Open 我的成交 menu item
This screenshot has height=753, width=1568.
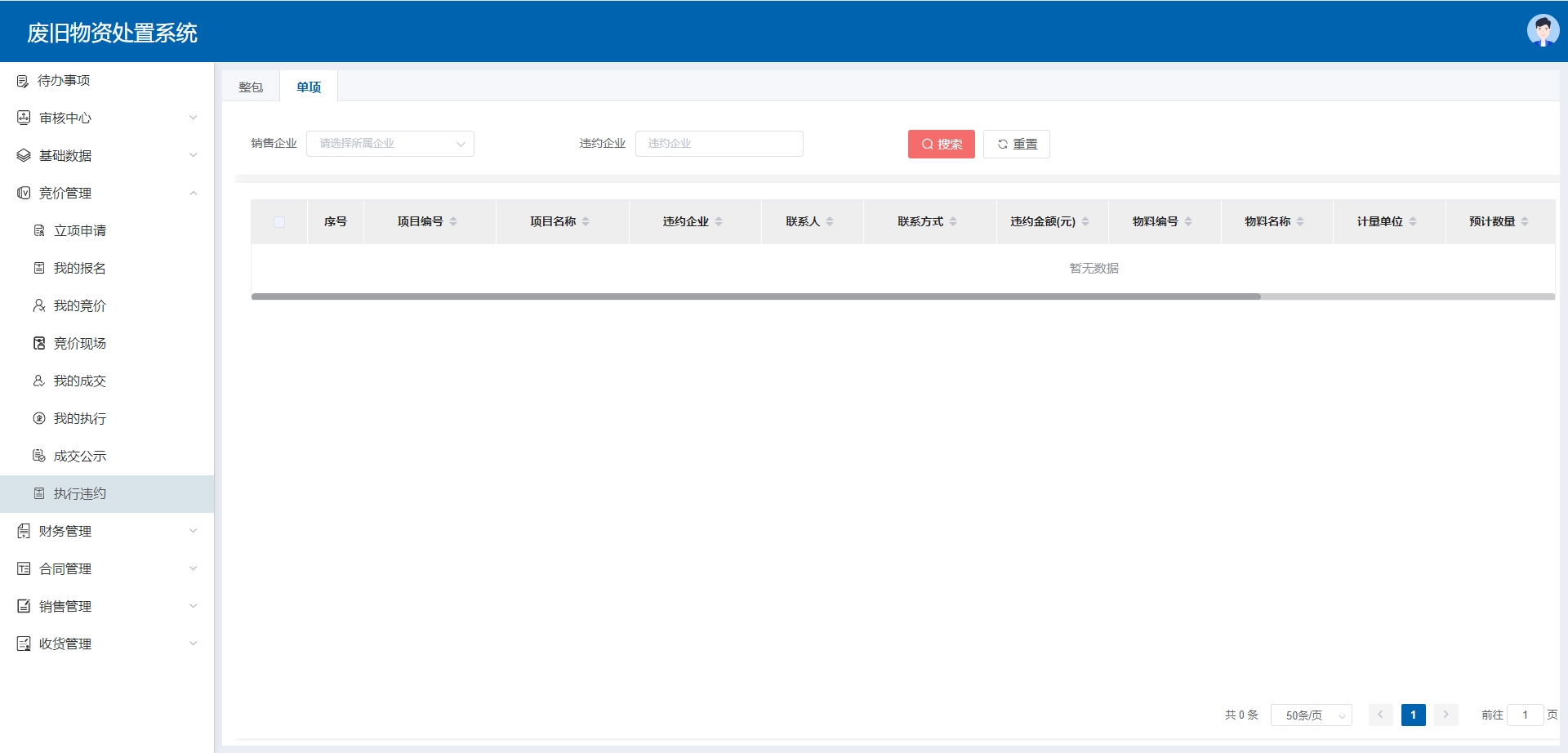tap(80, 381)
